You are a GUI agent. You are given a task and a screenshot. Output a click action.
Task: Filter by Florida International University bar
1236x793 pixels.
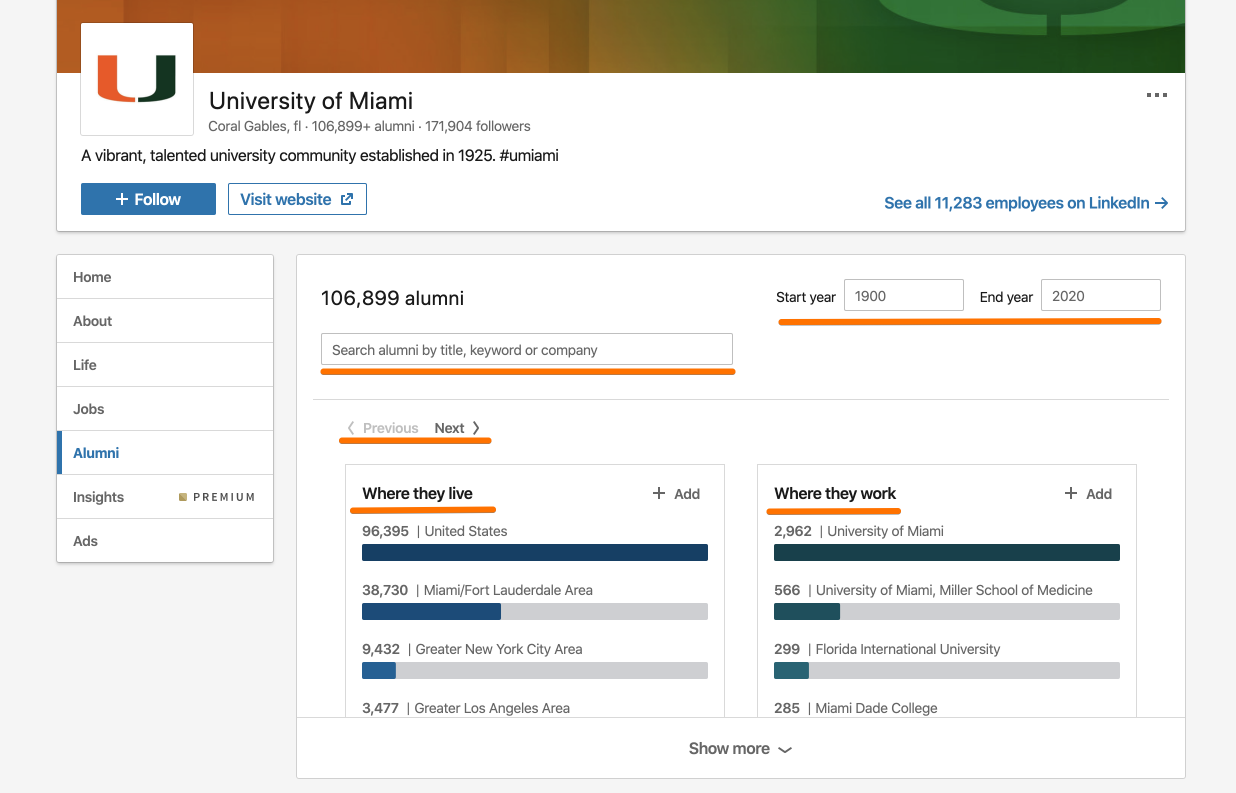(947, 670)
